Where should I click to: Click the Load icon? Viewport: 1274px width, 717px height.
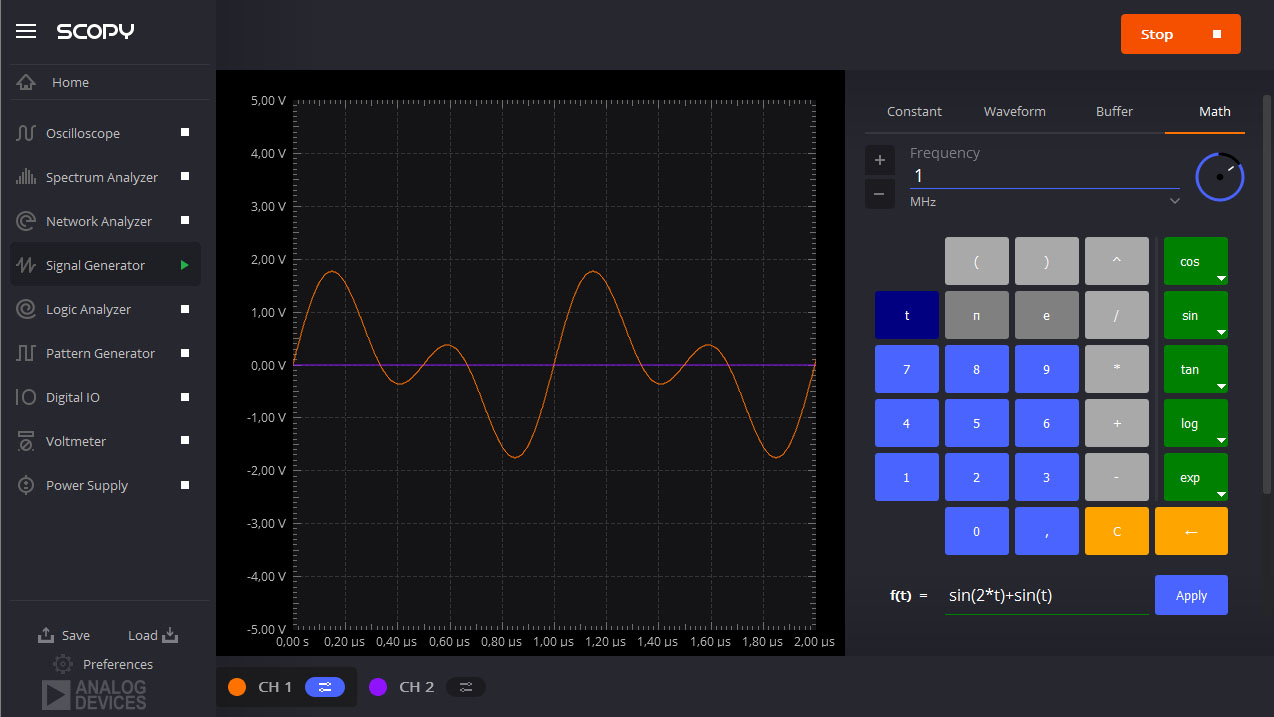point(169,635)
